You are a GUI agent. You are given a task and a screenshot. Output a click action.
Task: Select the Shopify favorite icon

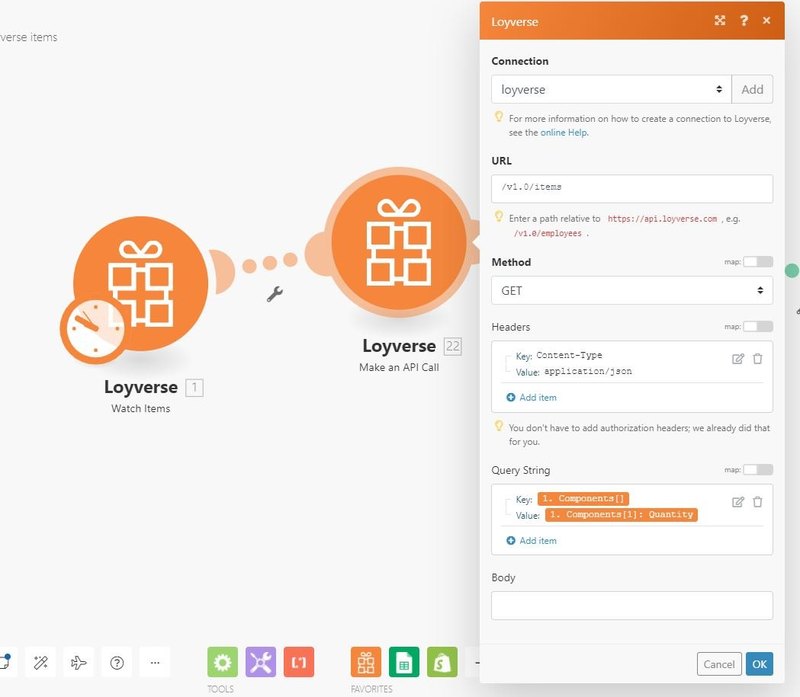coord(442,662)
